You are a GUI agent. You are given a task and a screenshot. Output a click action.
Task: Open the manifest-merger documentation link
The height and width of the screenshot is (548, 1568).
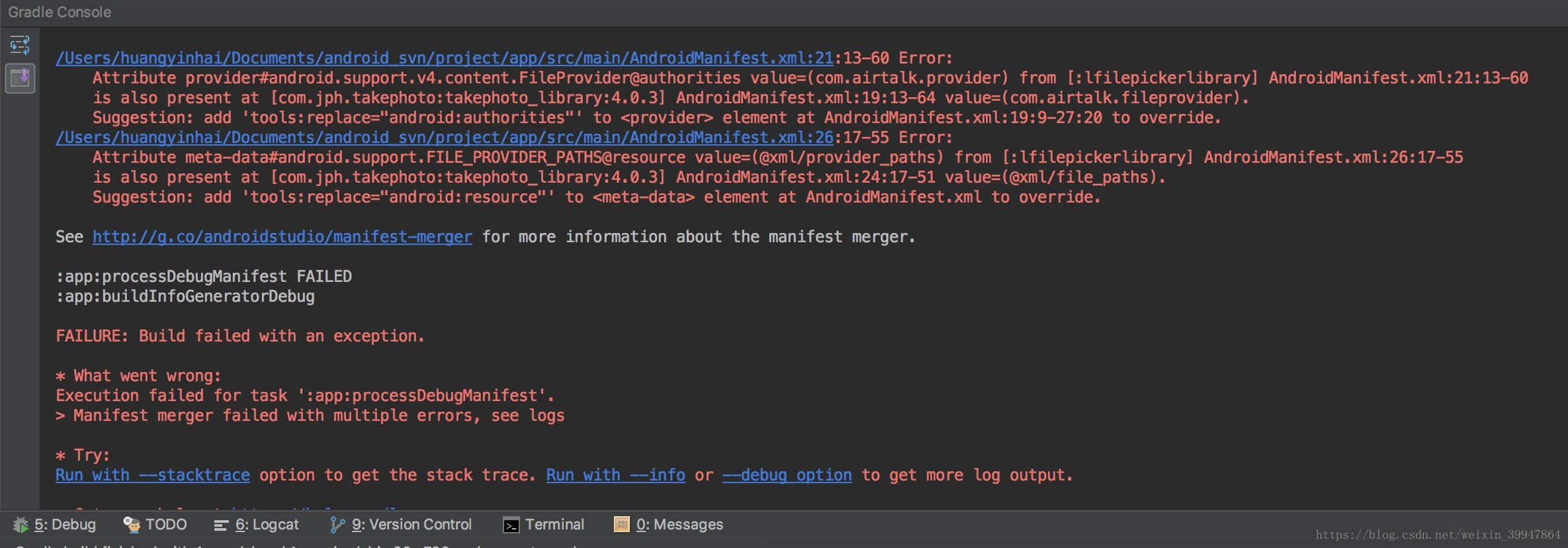pyautogui.click(x=283, y=237)
